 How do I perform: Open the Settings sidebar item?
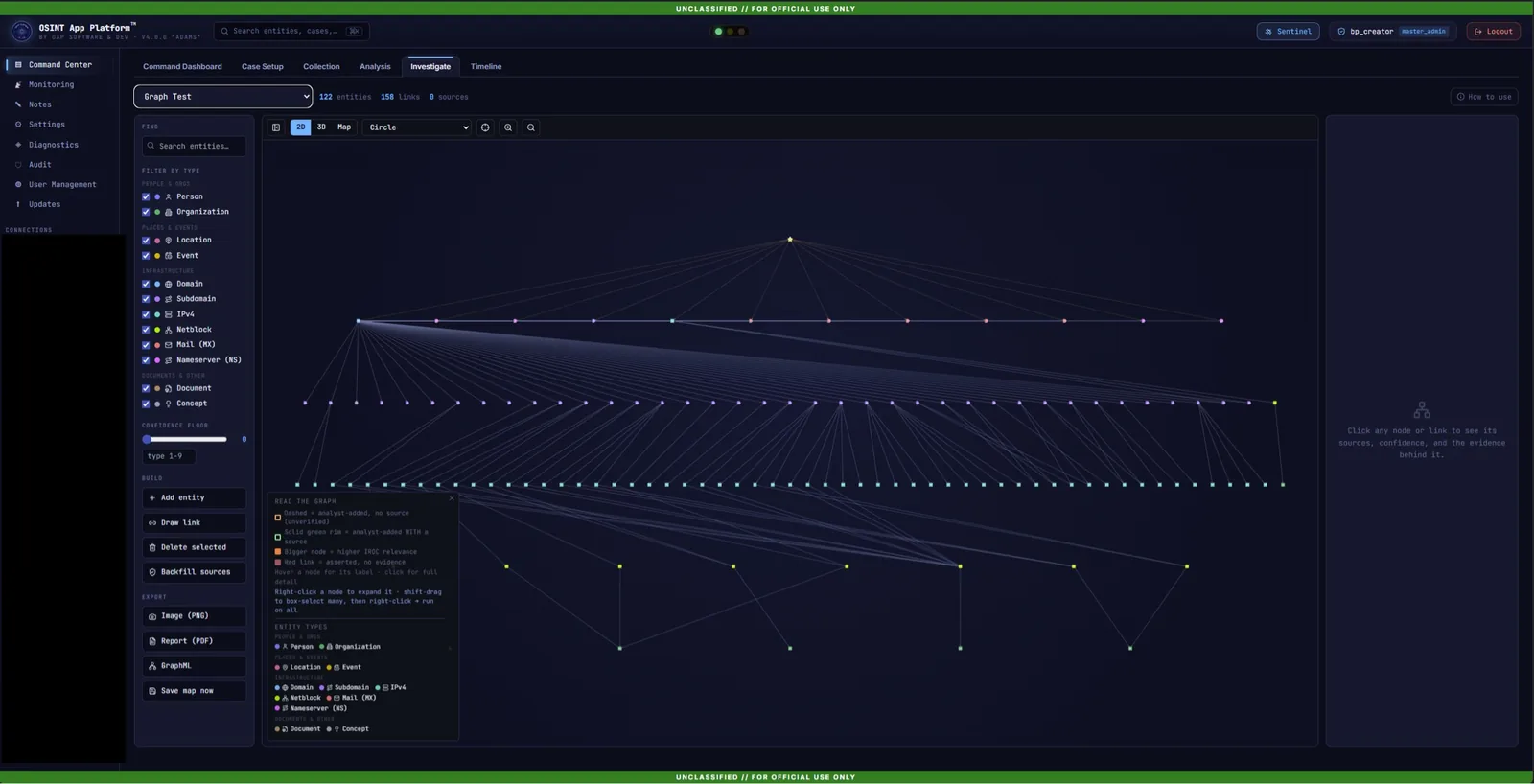pyautogui.click(x=46, y=125)
